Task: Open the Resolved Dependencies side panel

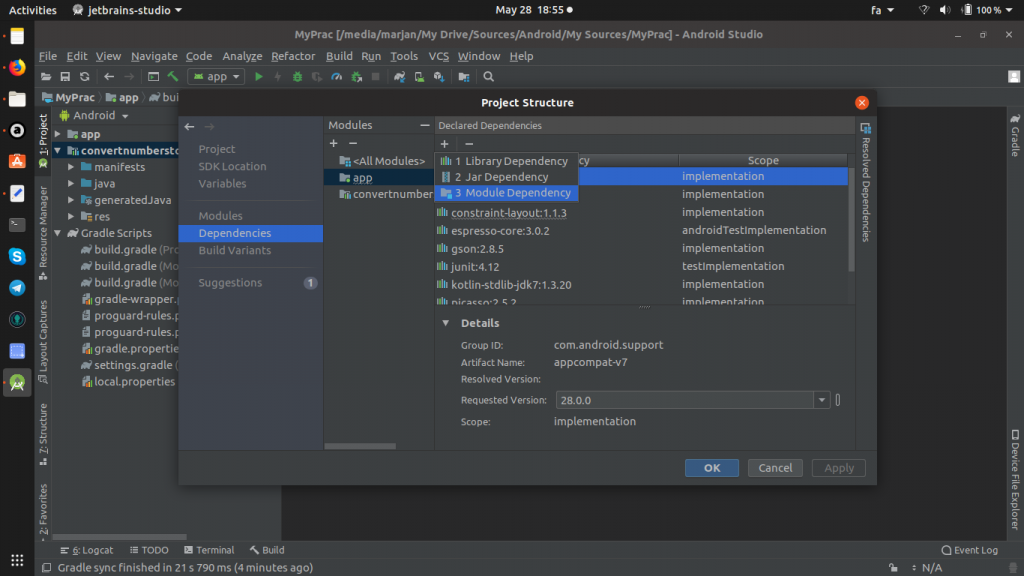Action: 865,184
